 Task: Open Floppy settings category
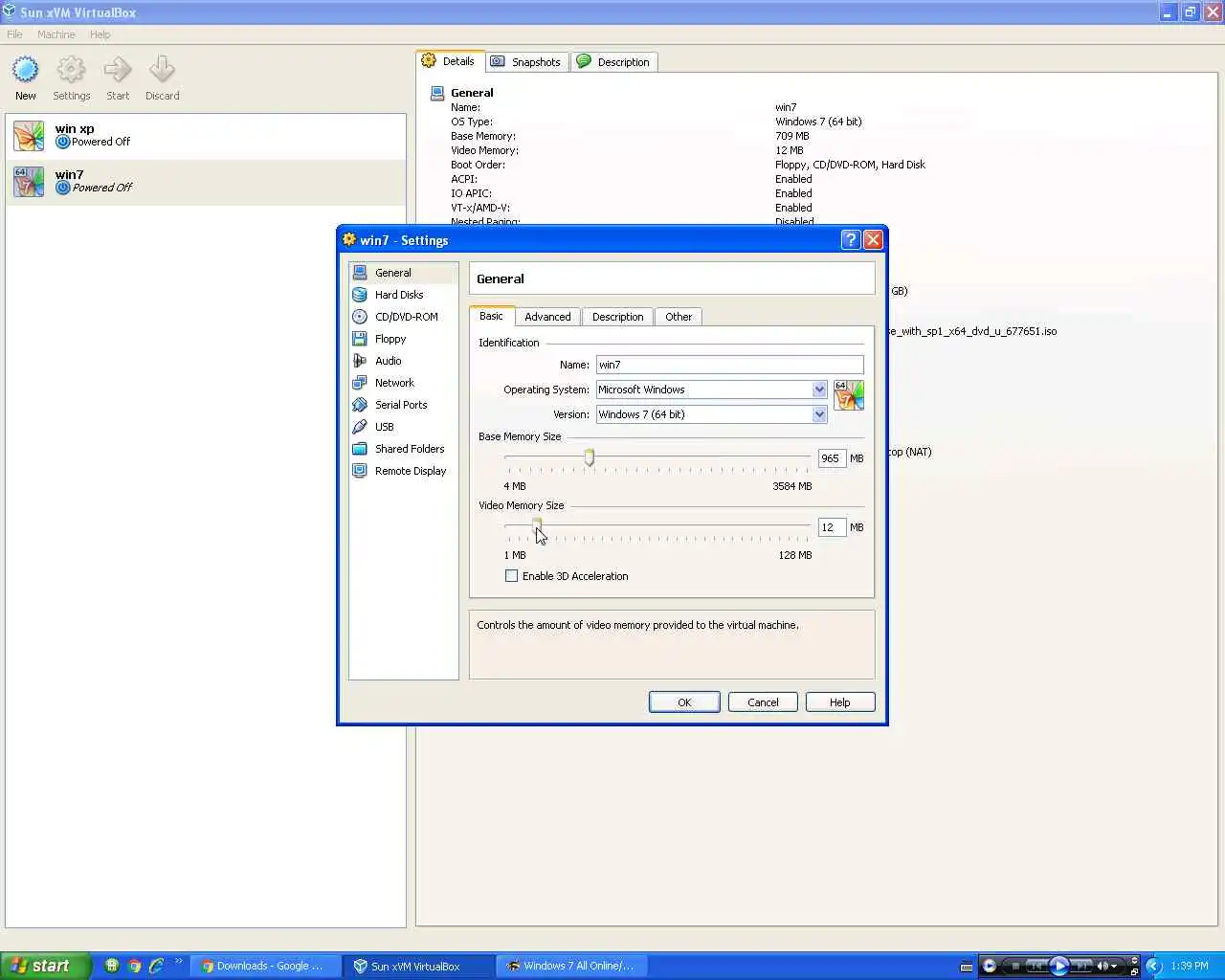pos(403,339)
